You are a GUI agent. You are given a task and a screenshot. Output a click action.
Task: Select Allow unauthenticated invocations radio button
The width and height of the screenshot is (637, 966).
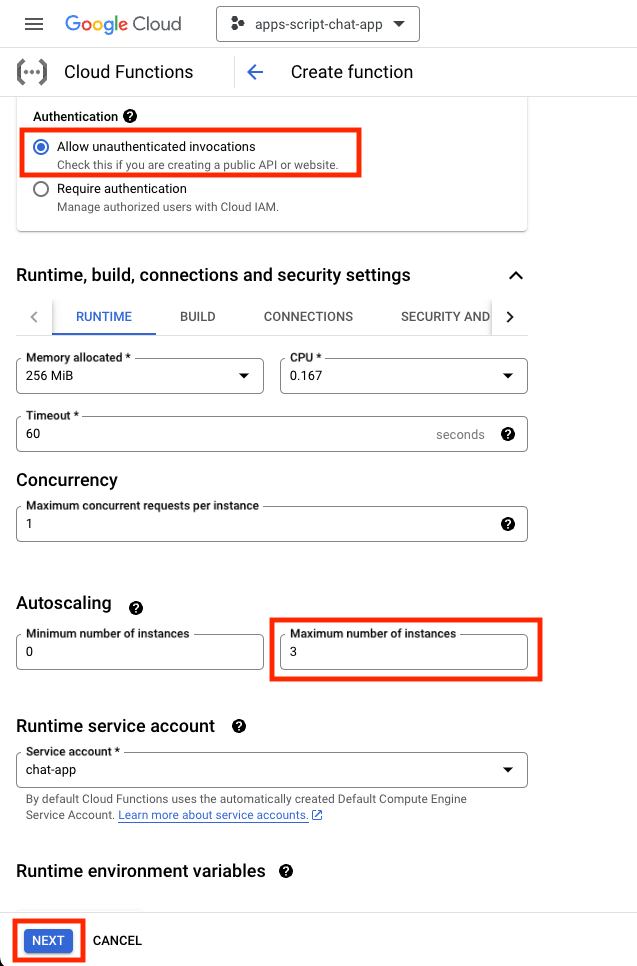click(41, 147)
